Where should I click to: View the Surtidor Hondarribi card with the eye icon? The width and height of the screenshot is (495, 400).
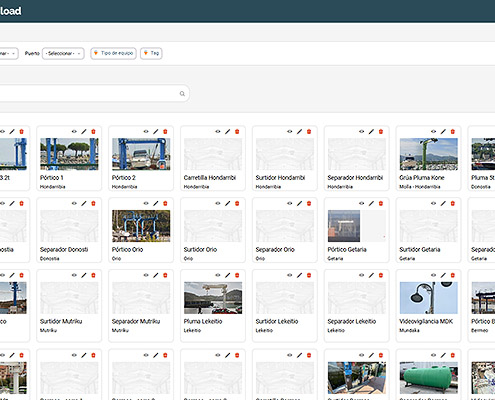point(290,132)
